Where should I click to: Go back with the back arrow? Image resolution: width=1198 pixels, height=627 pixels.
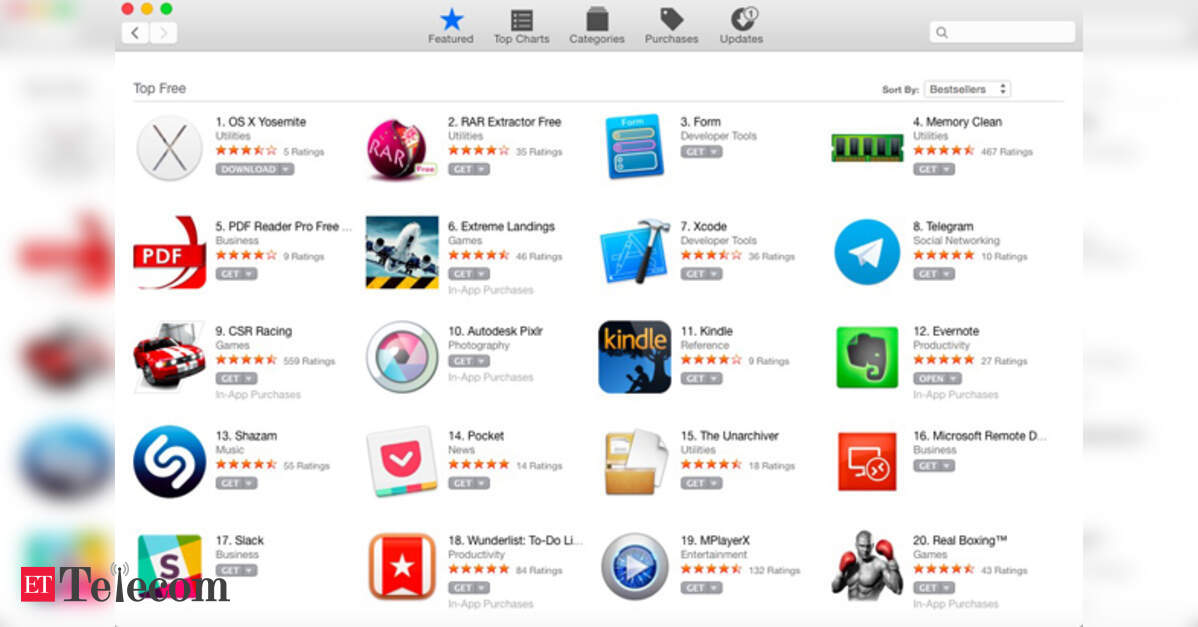coord(135,33)
